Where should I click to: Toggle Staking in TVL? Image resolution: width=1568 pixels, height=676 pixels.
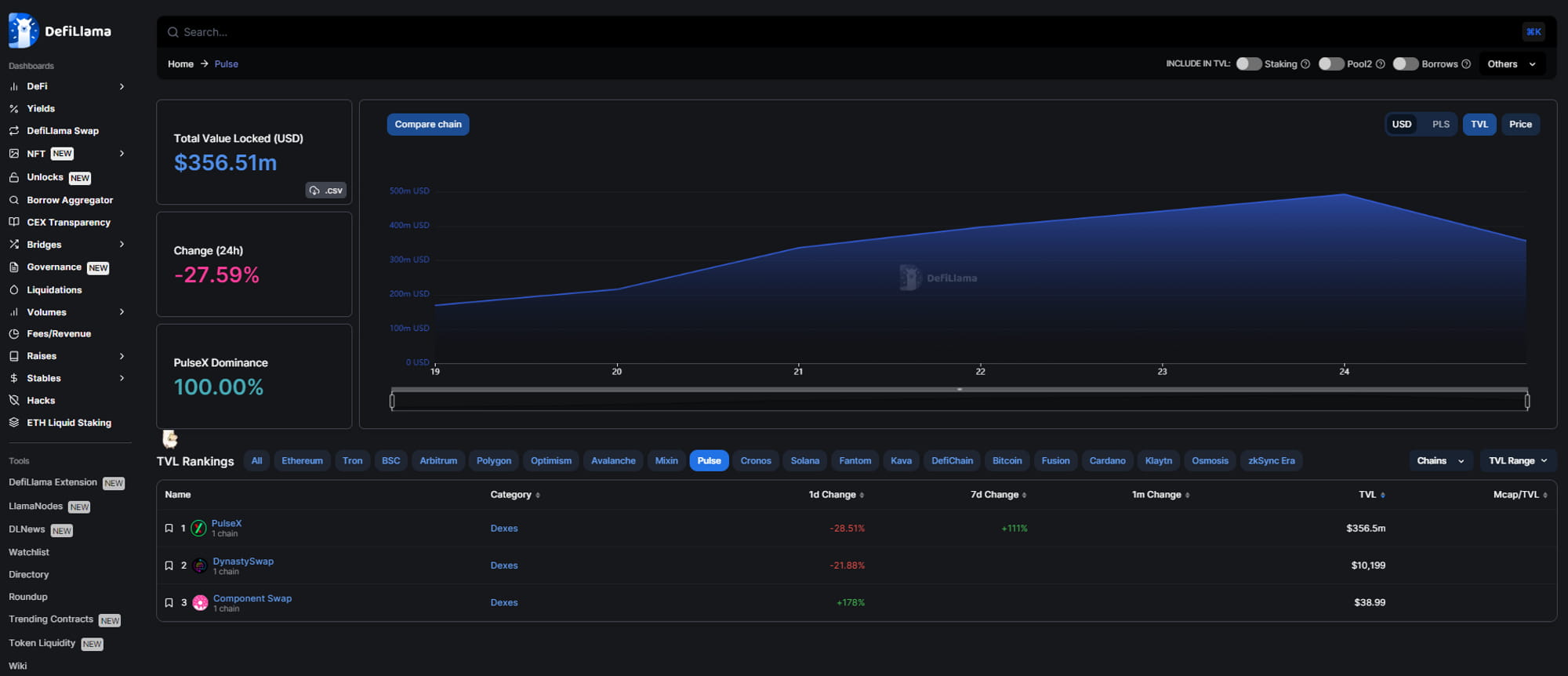click(x=1249, y=64)
